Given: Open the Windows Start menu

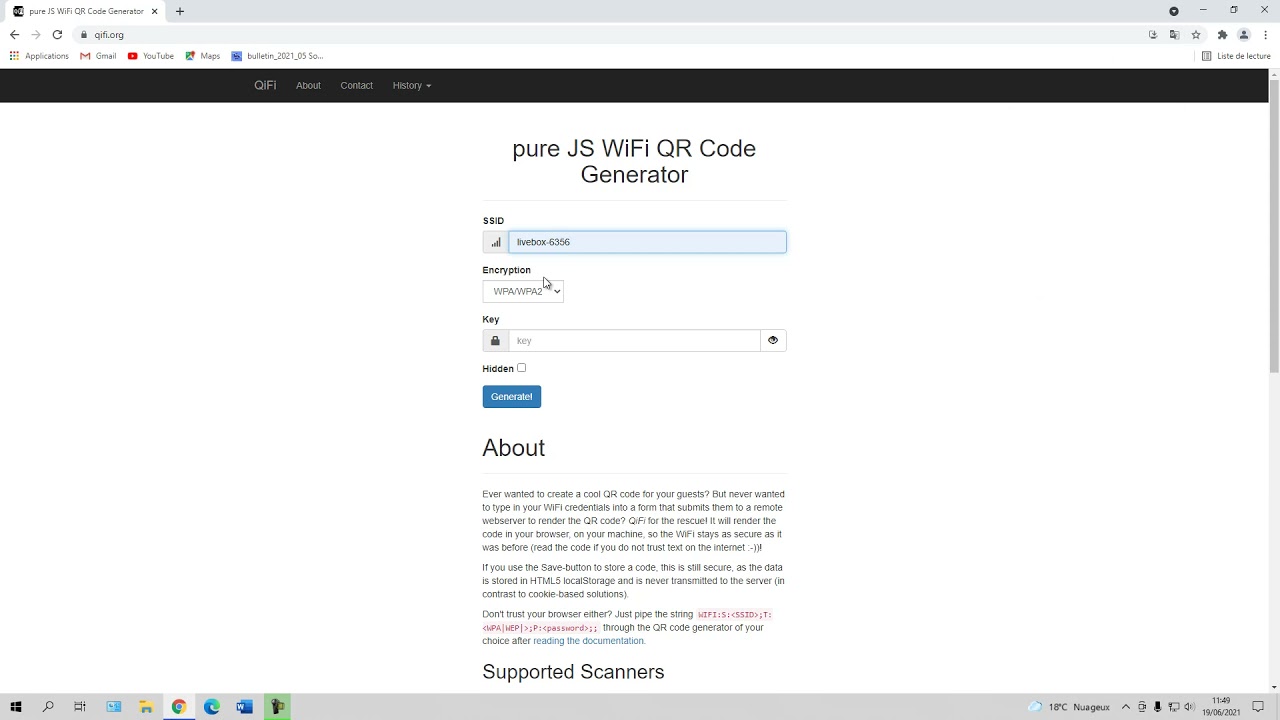Looking at the screenshot, I should (x=16, y=707).
